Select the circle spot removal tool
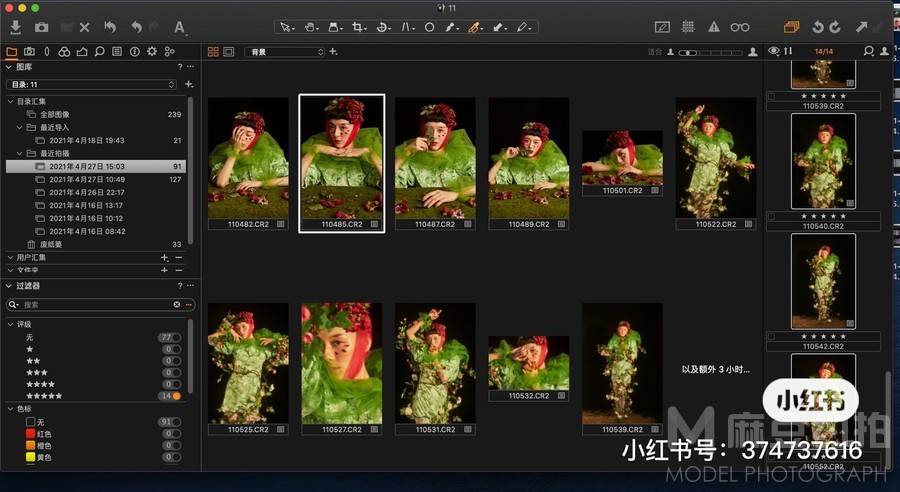This screenshot has width=900, height=492. 429,27
